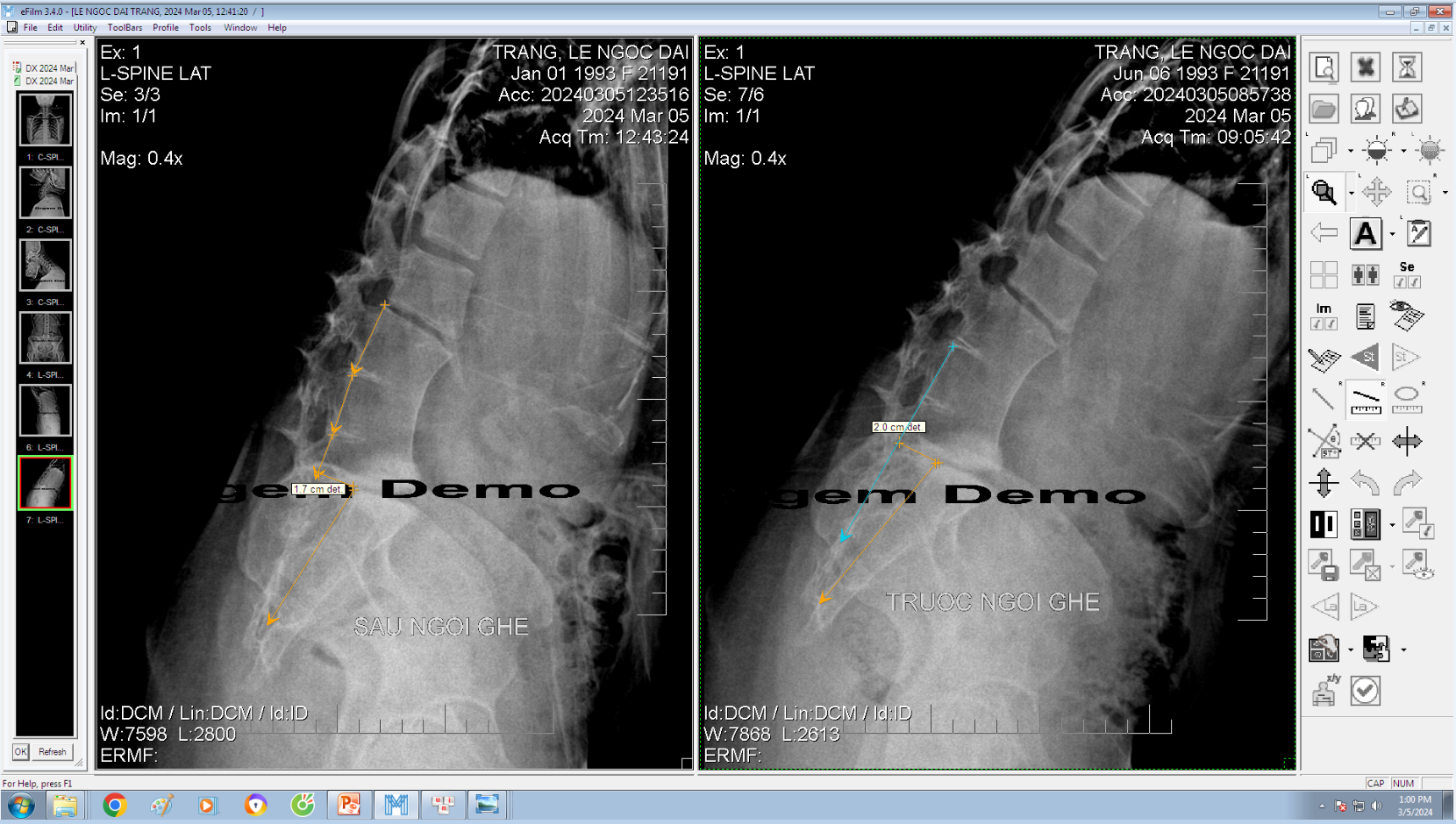Toggle the Im image synchronization checkboxes
1456x824 pixels.
(x=1324, y=316)
